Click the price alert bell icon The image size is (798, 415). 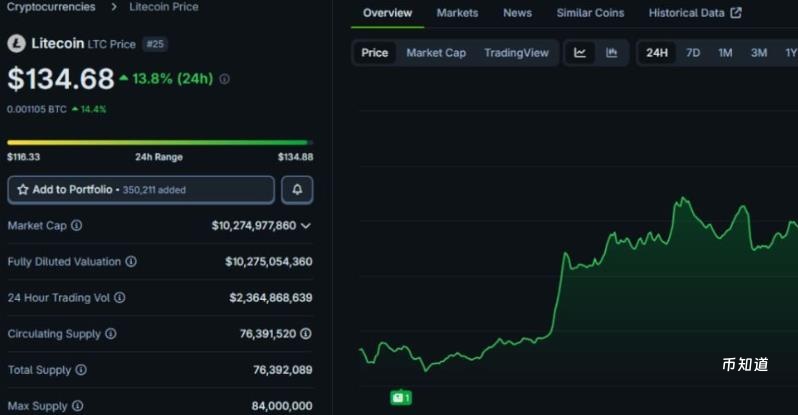(297, 190)
